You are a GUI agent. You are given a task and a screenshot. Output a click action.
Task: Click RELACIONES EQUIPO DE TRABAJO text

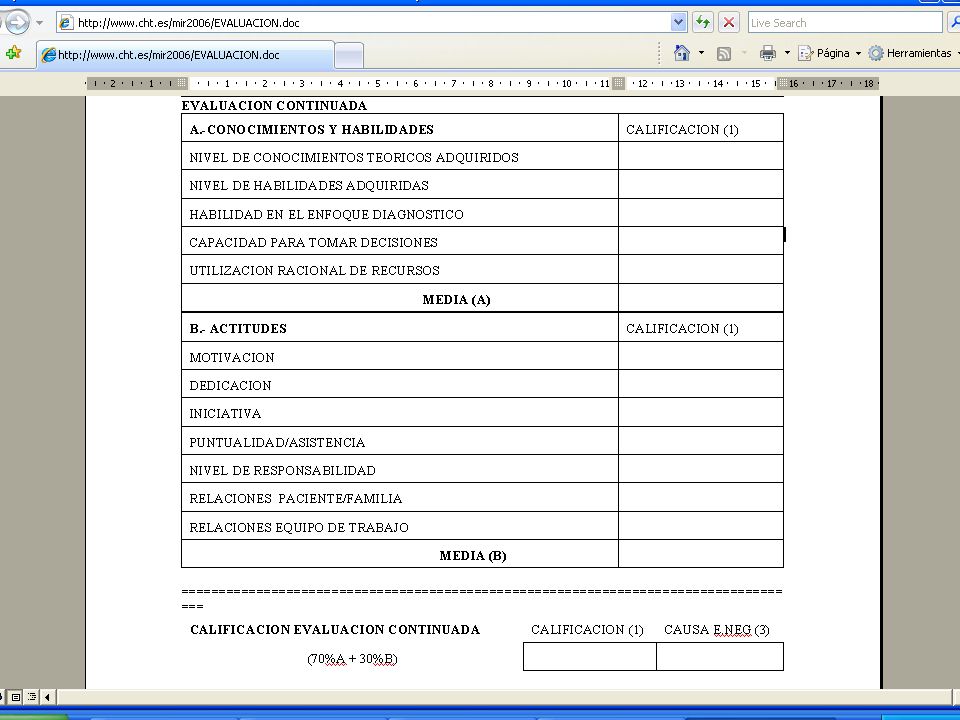point(299,527)
